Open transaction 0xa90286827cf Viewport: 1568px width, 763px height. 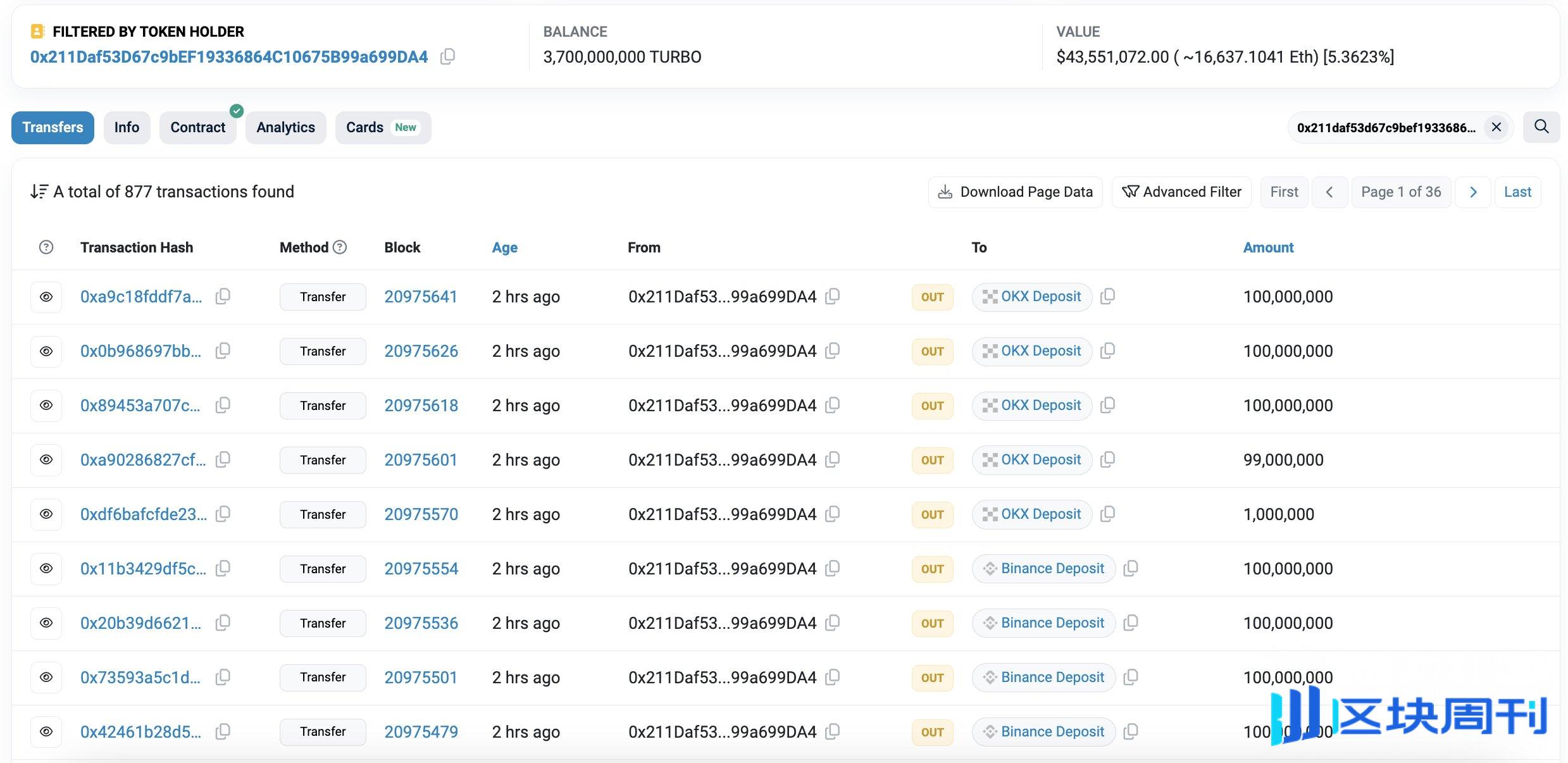coord(143,460)
